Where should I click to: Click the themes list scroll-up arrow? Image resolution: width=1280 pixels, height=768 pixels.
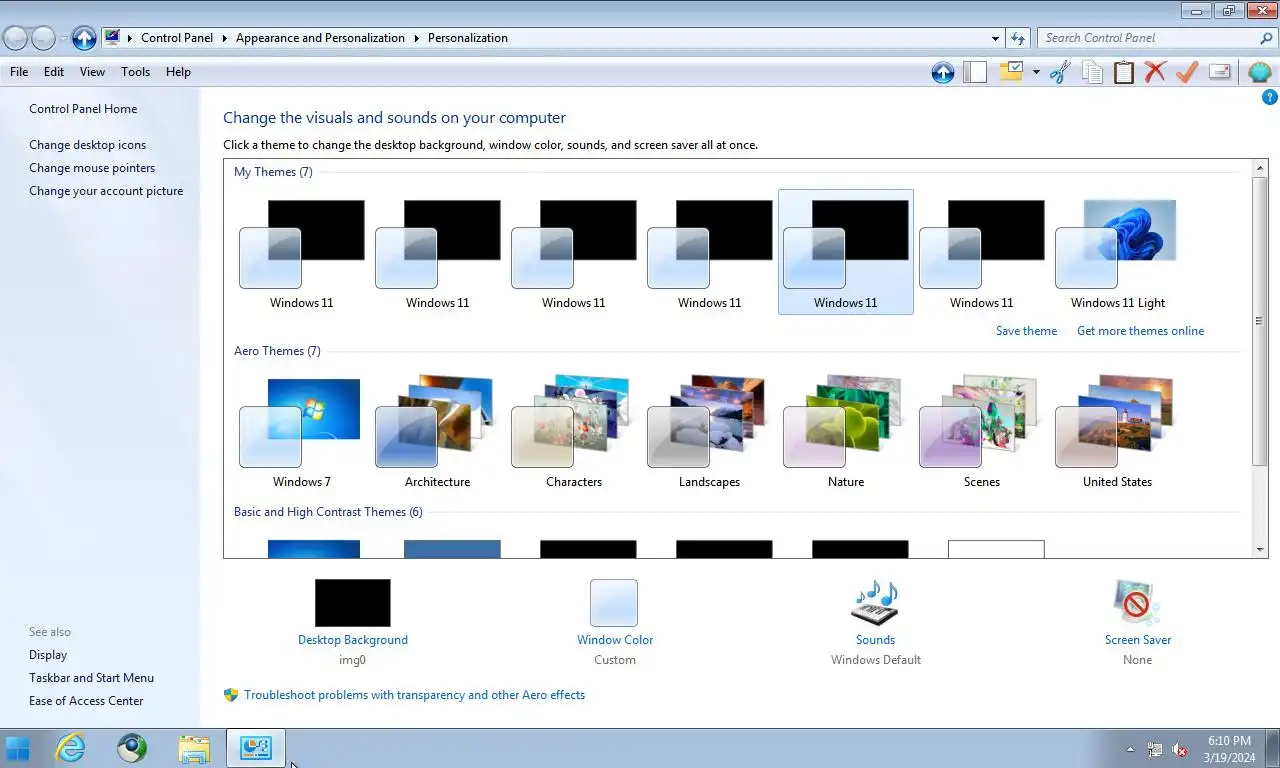(1260, 169)
